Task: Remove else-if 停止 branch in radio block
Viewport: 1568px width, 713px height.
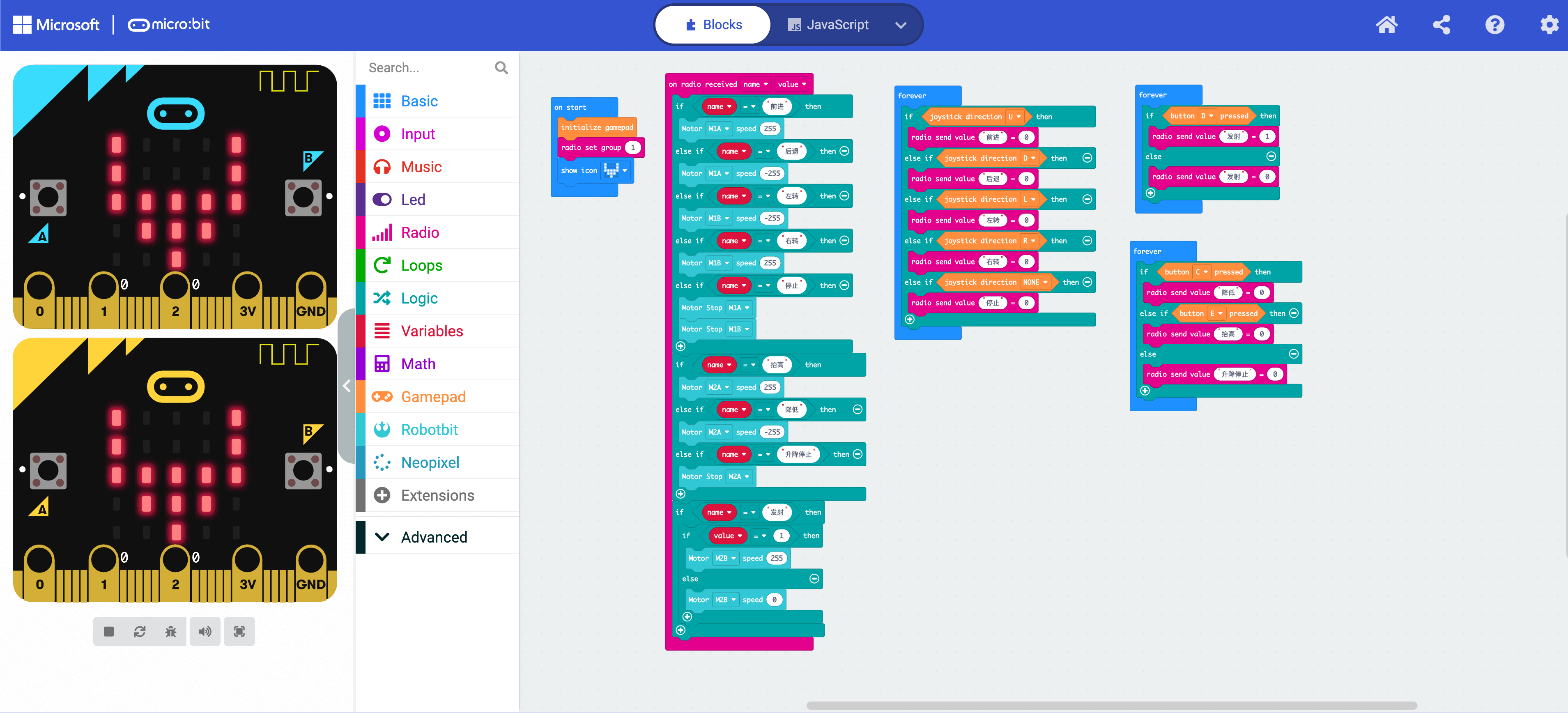Action: point(844,285)
